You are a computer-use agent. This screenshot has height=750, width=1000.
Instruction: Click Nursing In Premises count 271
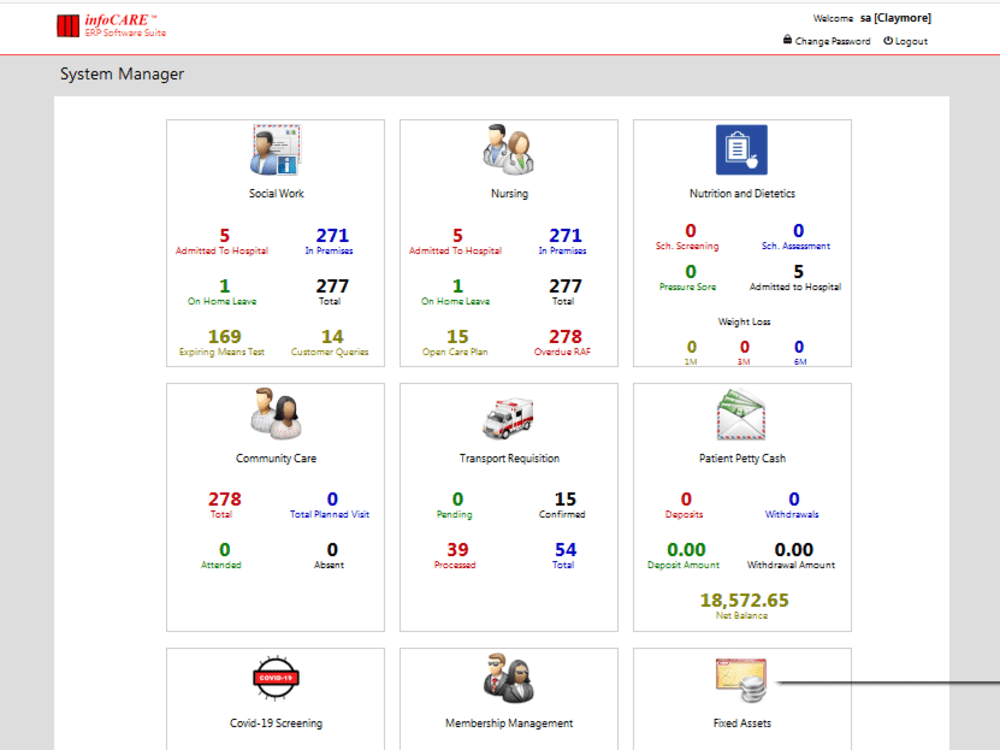565,235
